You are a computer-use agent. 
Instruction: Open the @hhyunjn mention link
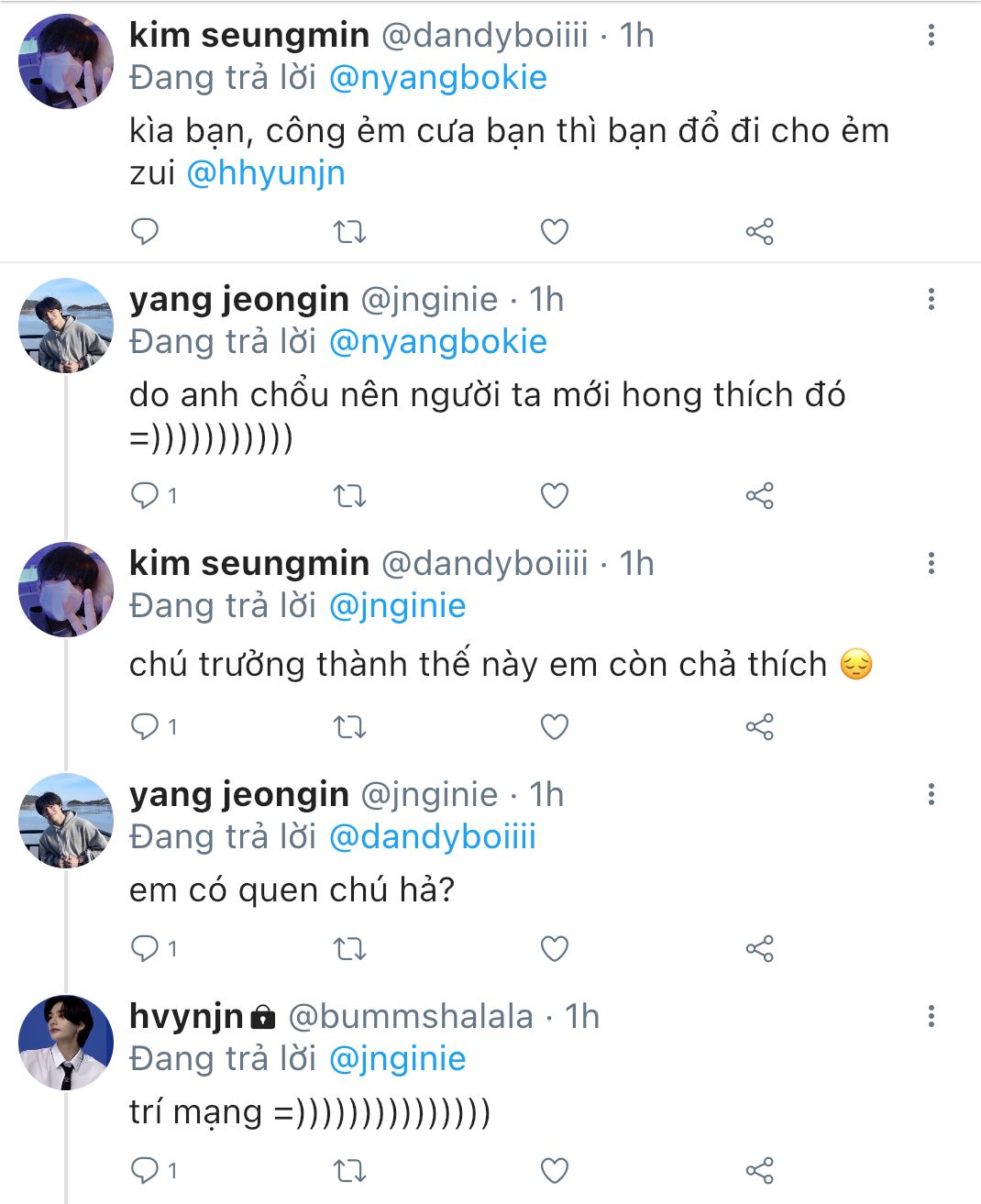(x=266, y=173)
